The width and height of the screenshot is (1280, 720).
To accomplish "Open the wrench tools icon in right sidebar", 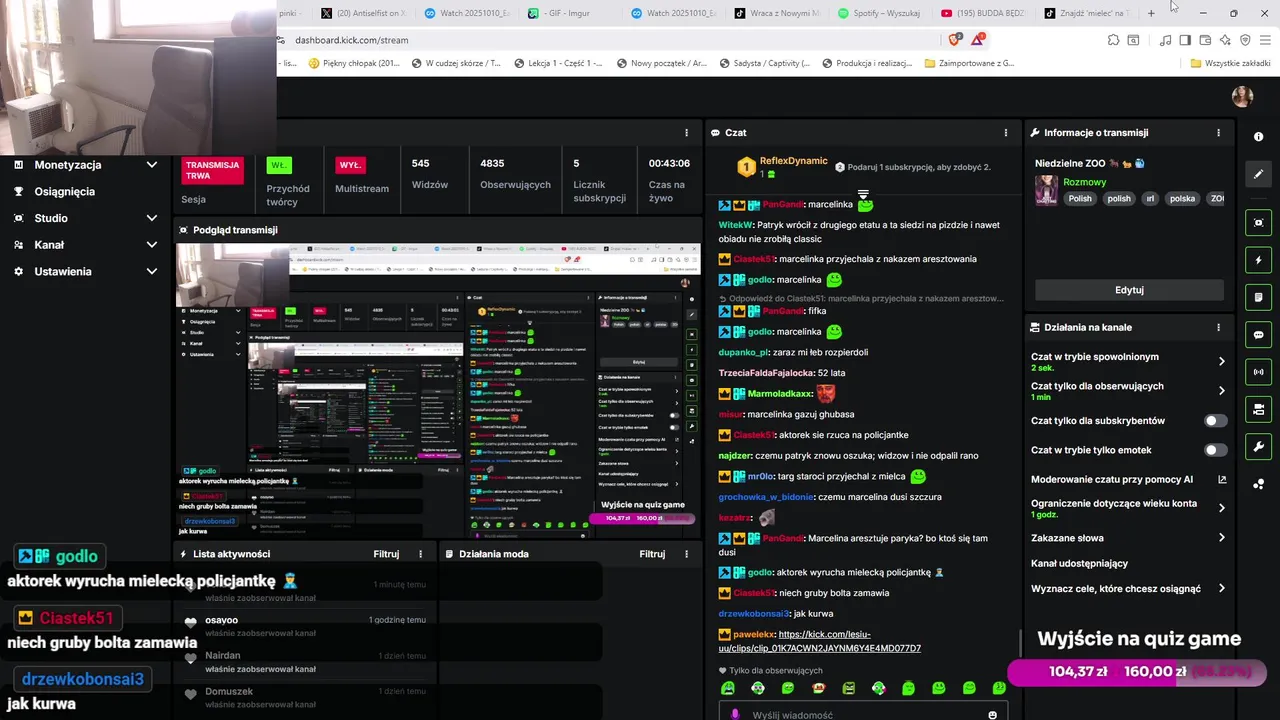I will click(x=1258, y=446).
